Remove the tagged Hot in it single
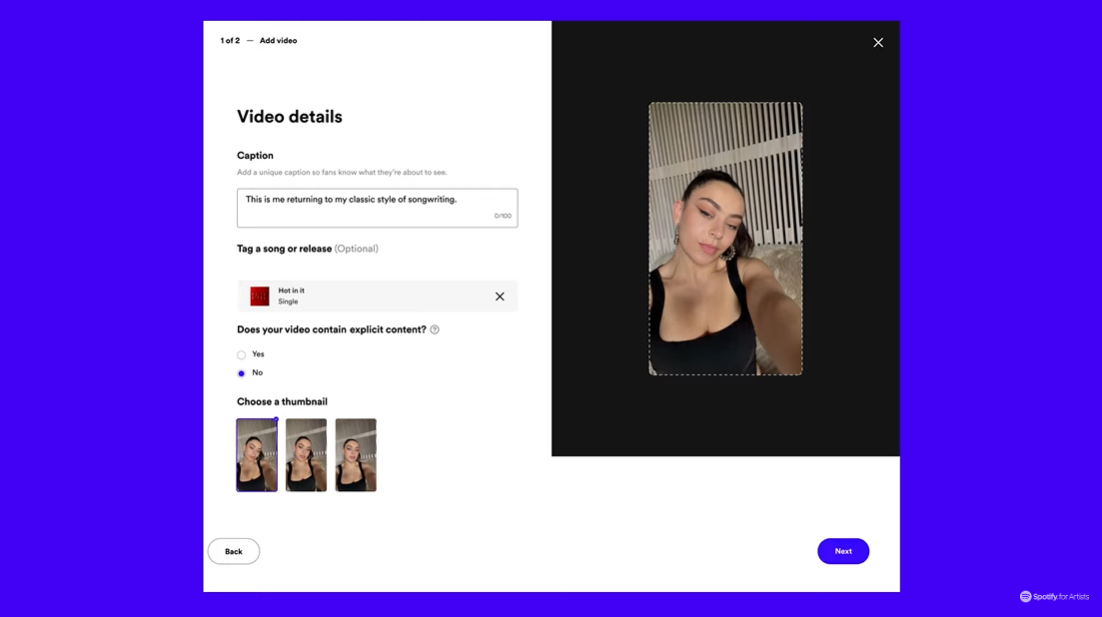Viewport: 1102px width, 617px height. (x=500, y=296)
